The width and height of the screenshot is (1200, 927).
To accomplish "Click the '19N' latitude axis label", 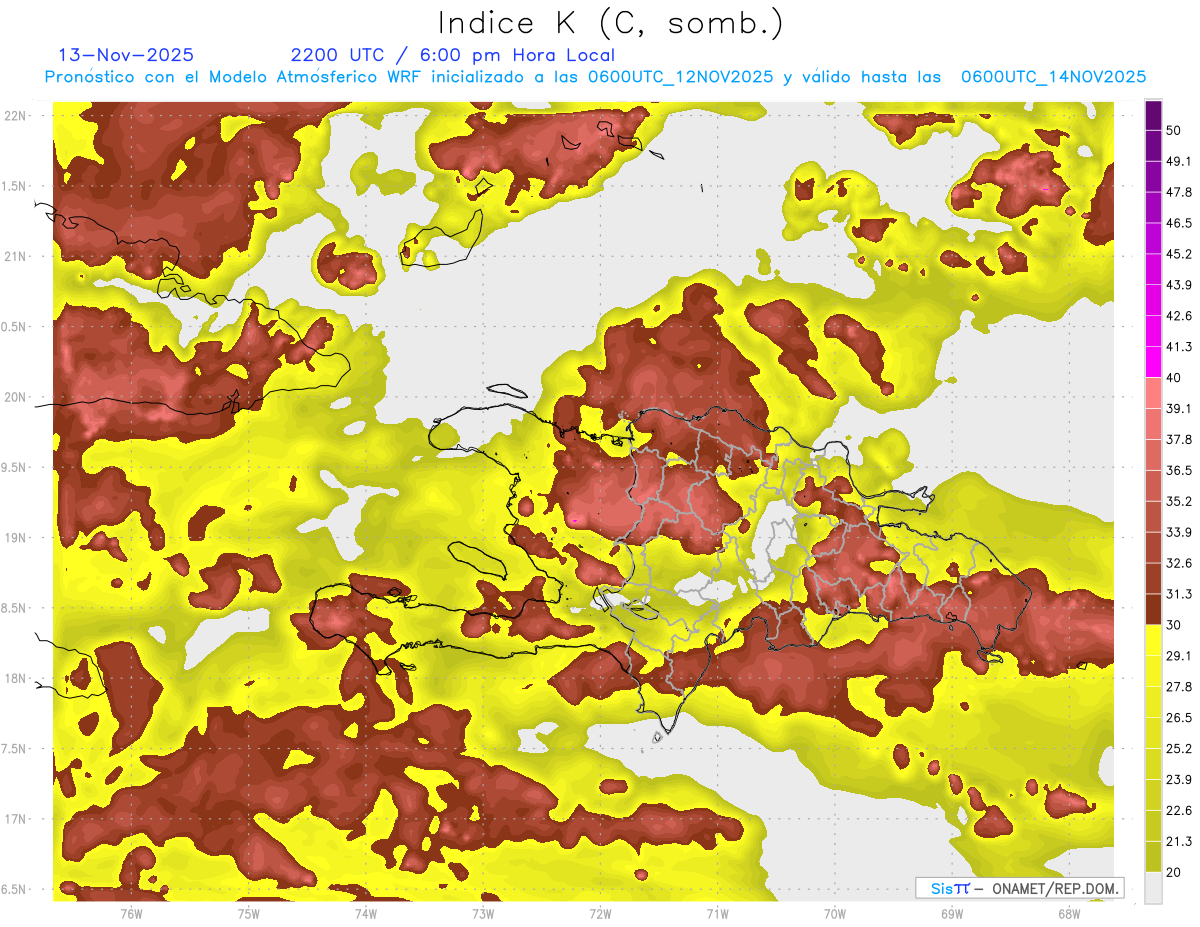I will coord(16,538).
